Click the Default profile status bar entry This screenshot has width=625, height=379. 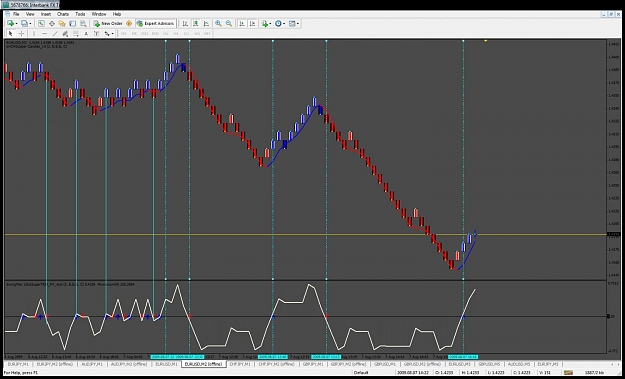(361, 373)
